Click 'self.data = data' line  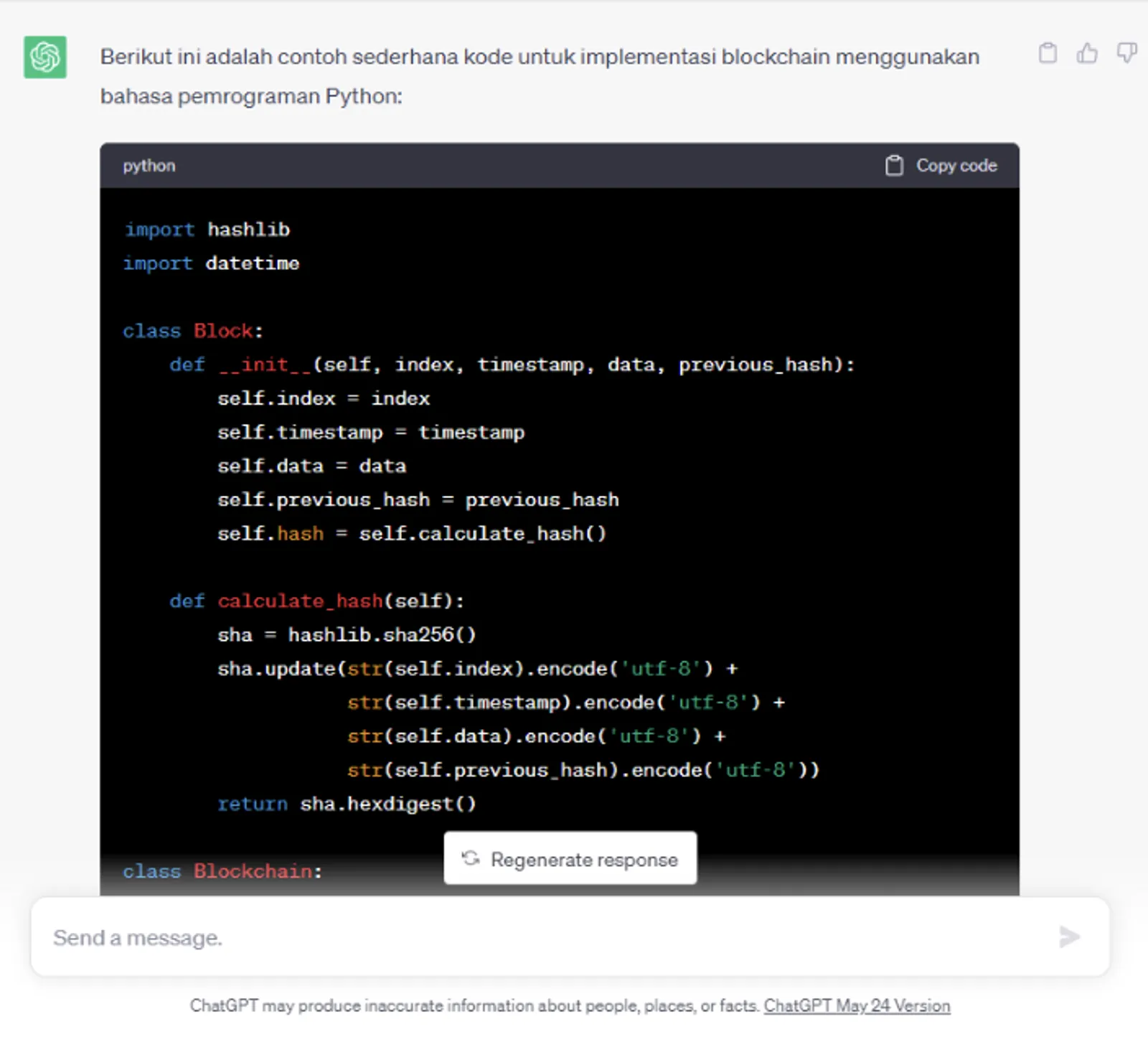point(311,466)
